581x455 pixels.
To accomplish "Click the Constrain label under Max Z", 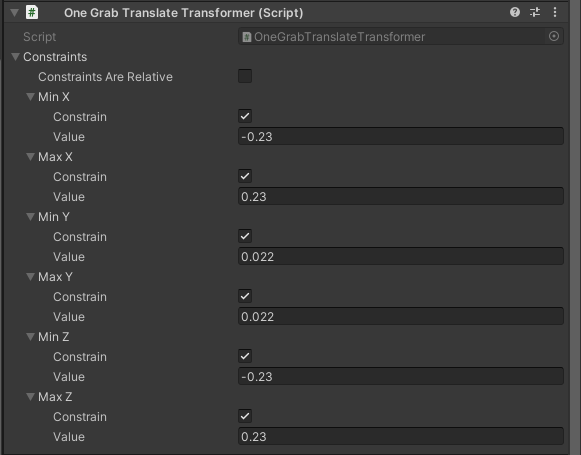I will 80,417.
